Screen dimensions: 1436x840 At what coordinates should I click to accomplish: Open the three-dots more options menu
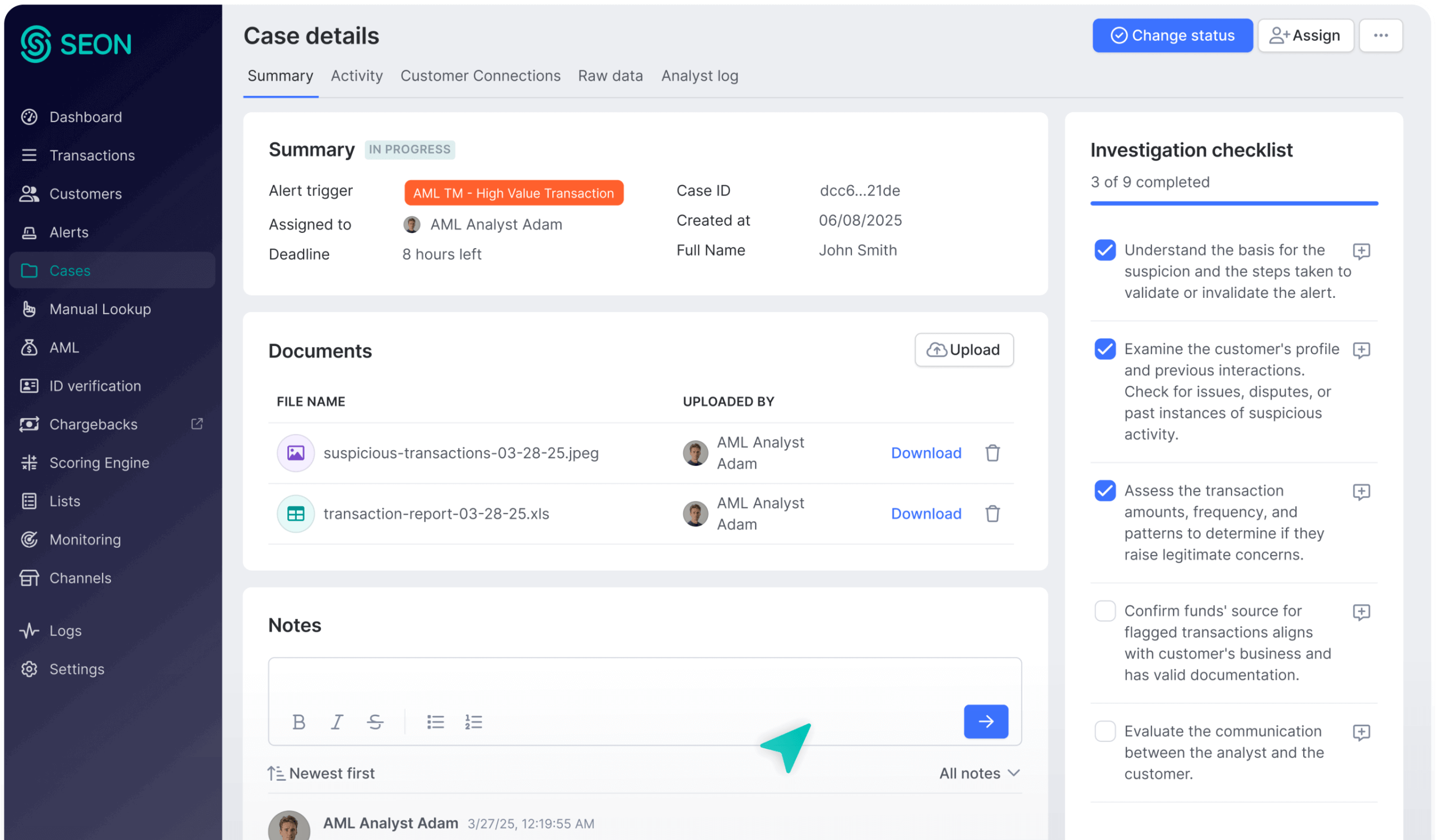pos(1381,35)
